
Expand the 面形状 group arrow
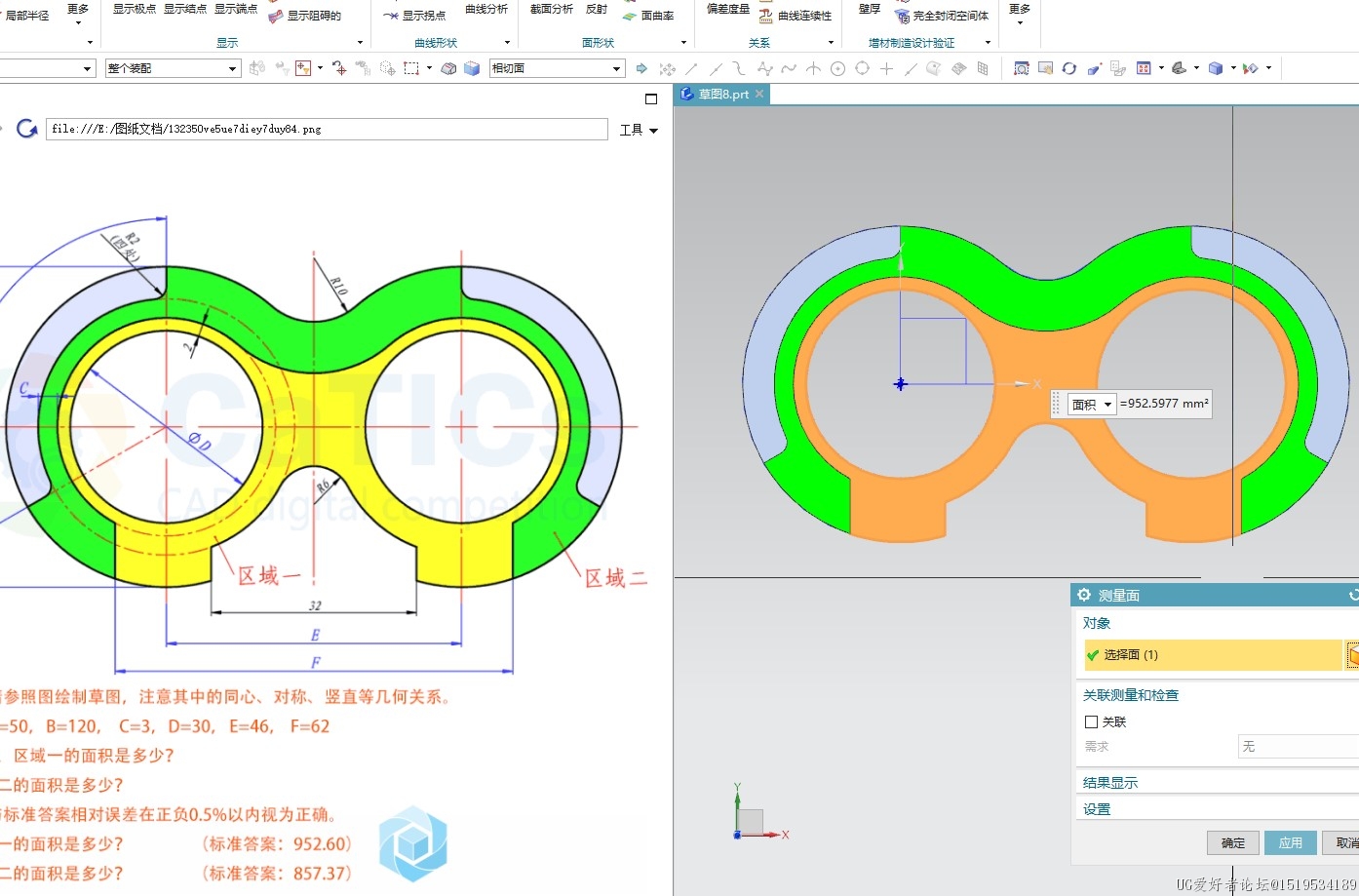[x=683, y=43]
